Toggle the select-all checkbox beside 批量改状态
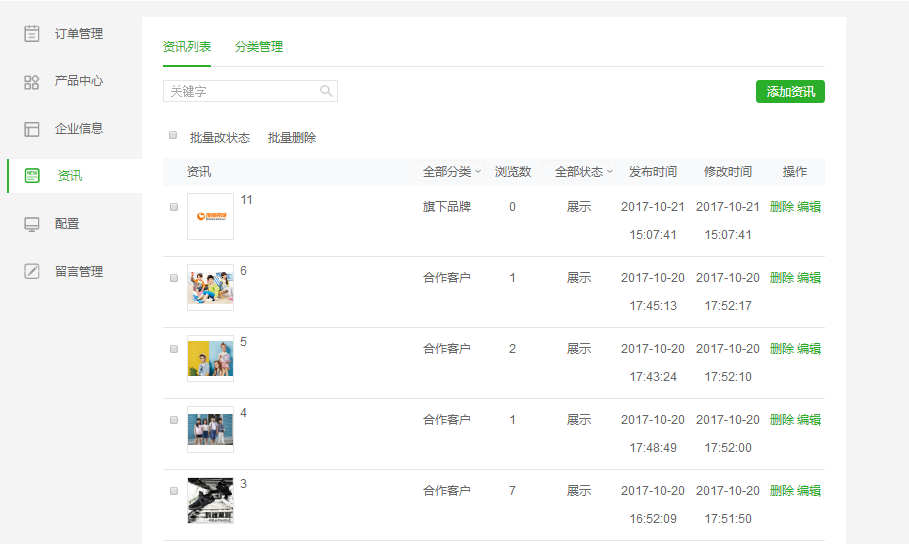Image resolution: width=909 pixels, height=544 pixels. [173, 135]
